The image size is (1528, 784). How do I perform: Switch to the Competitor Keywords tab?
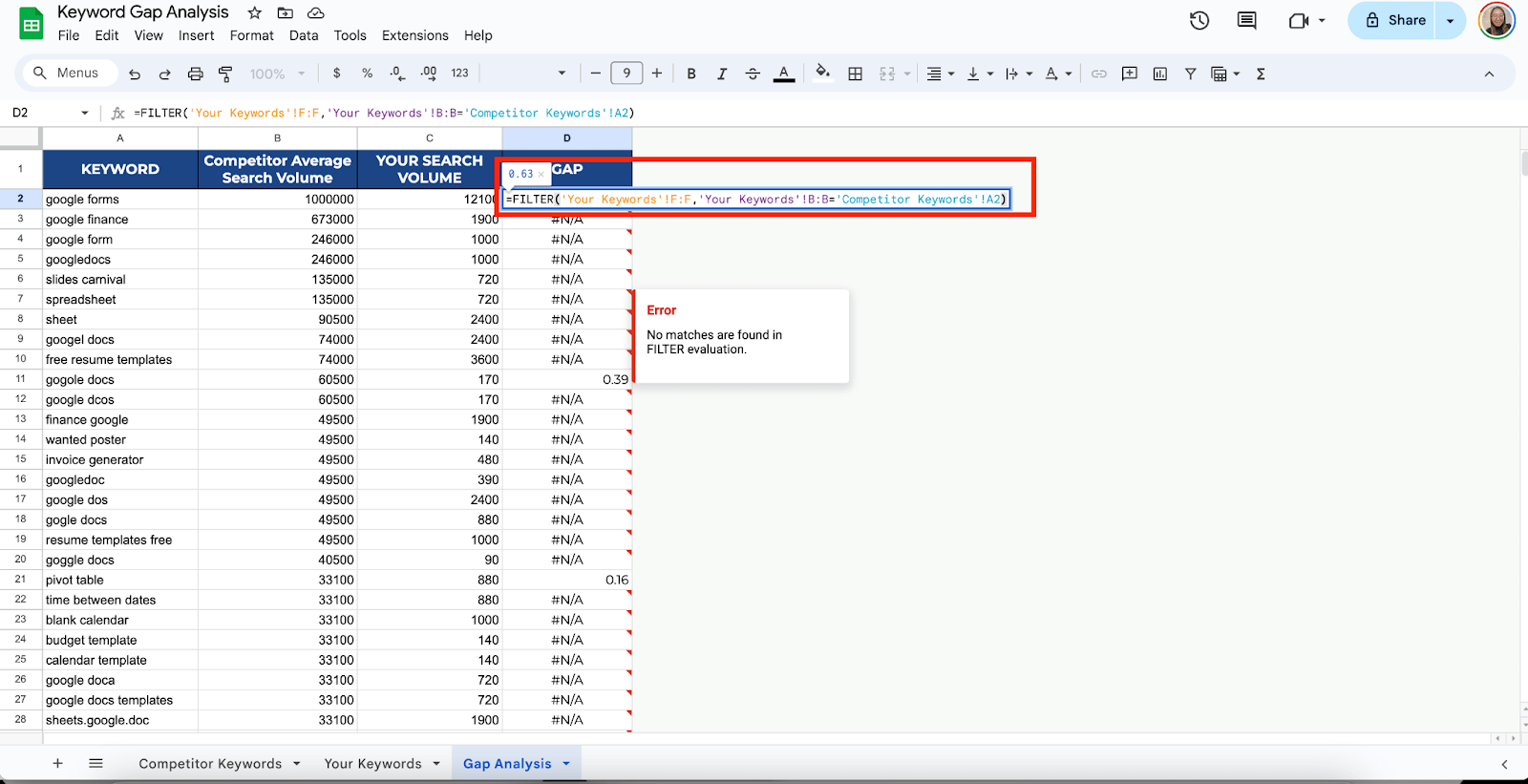pos(210,764)
